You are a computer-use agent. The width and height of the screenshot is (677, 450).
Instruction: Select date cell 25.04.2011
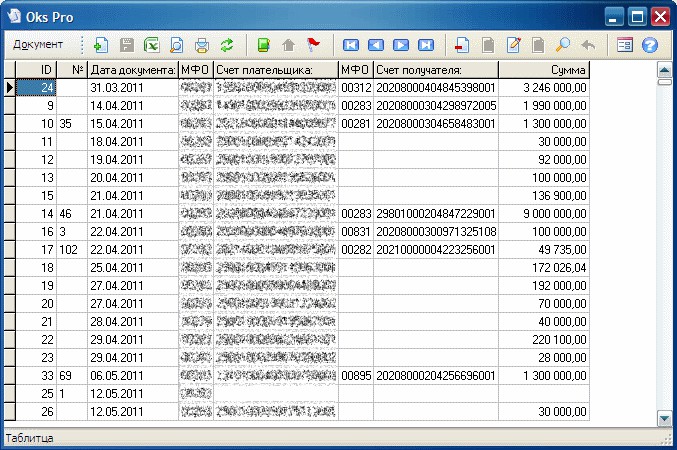[x=133, y=268]
